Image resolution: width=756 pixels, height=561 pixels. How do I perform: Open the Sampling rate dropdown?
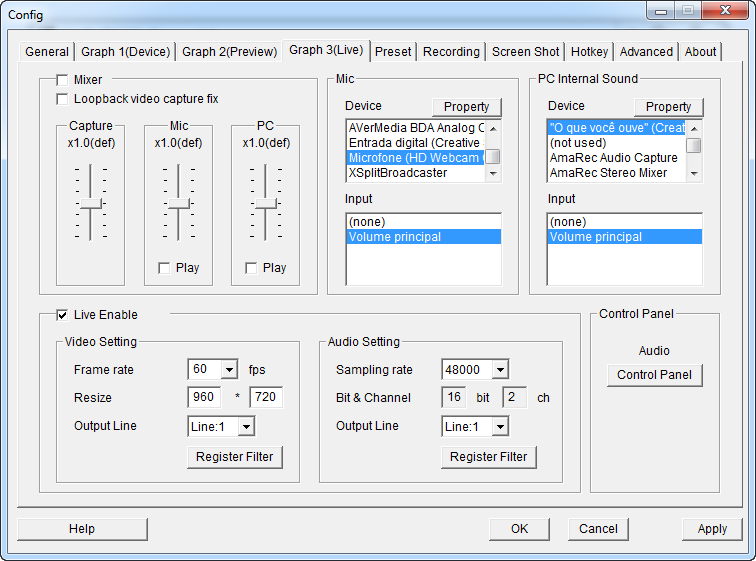tap(500, 370)
